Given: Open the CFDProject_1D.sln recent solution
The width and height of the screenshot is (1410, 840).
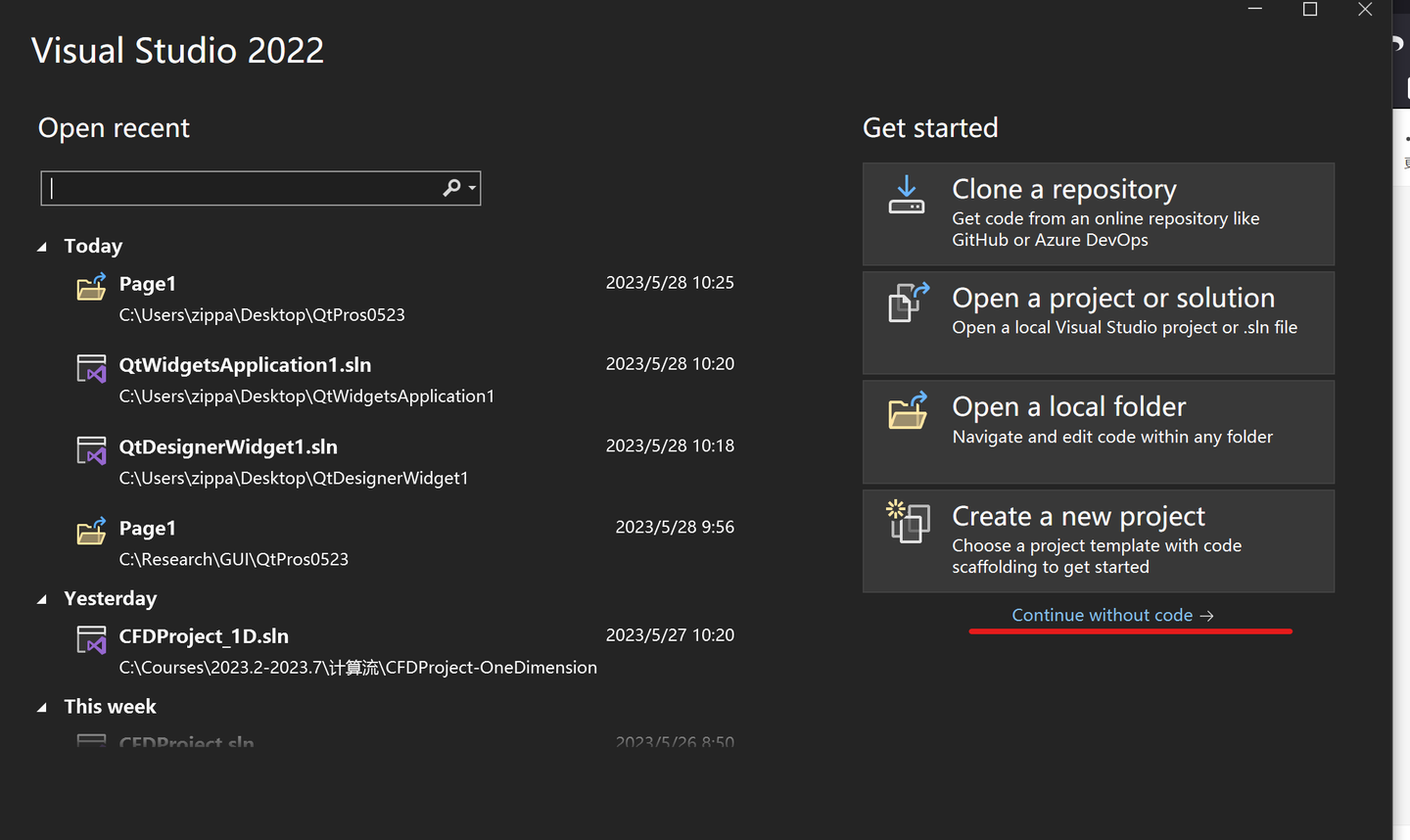Looking at the screenshot, I should 204,635.
